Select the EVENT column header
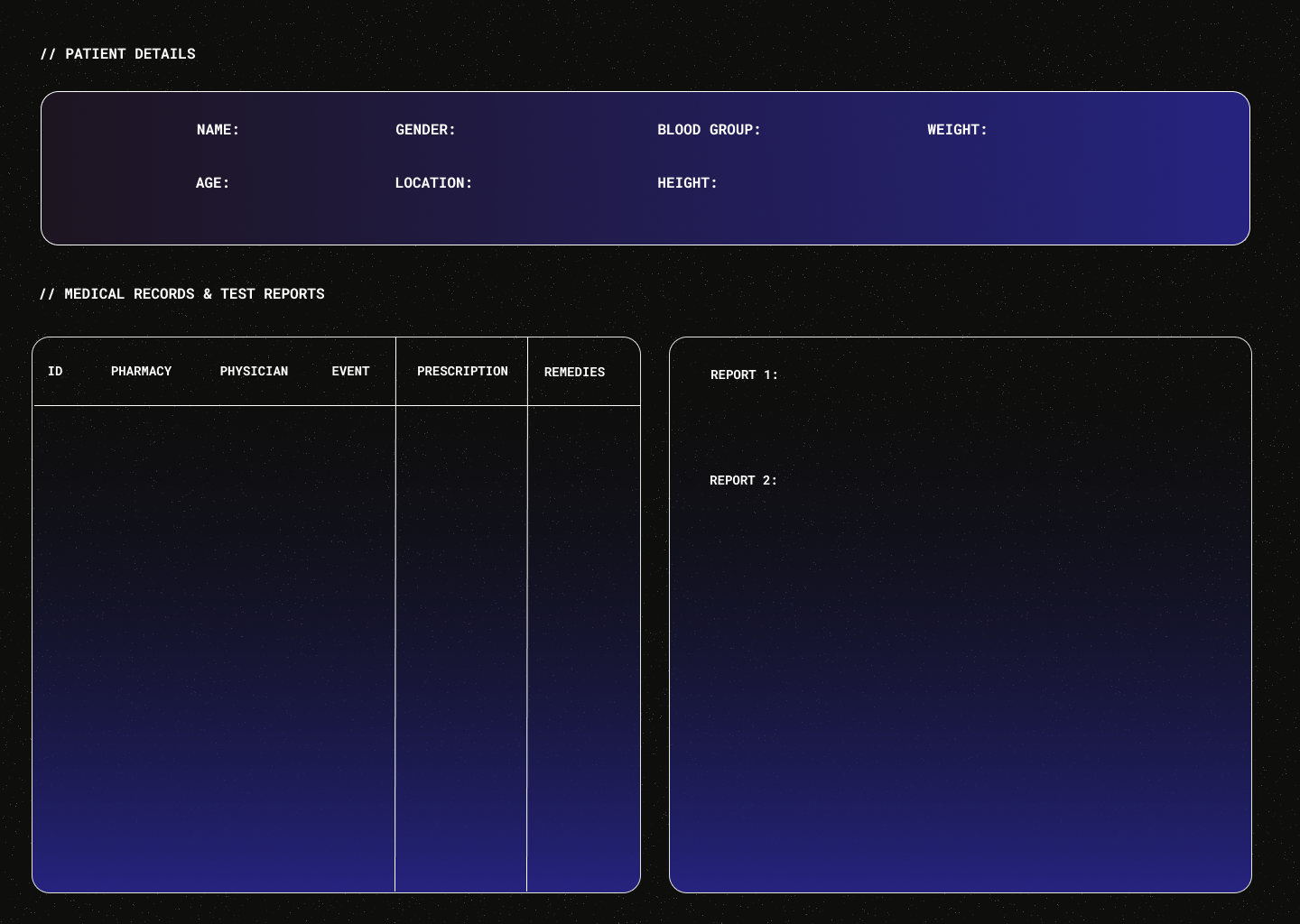This screenshot has height=924, width=1300. coord(350,371)
